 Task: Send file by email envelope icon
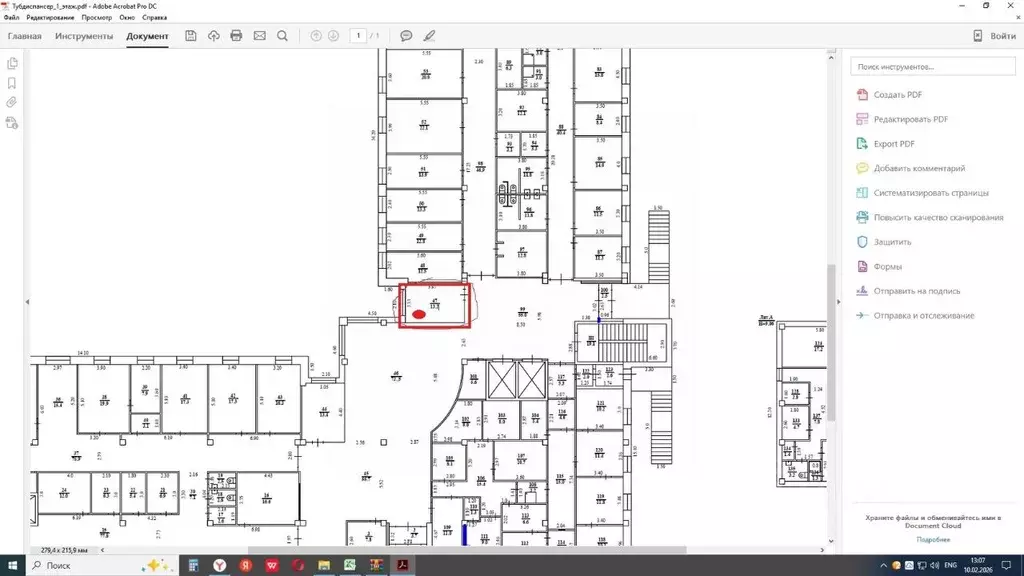[259, 36]
